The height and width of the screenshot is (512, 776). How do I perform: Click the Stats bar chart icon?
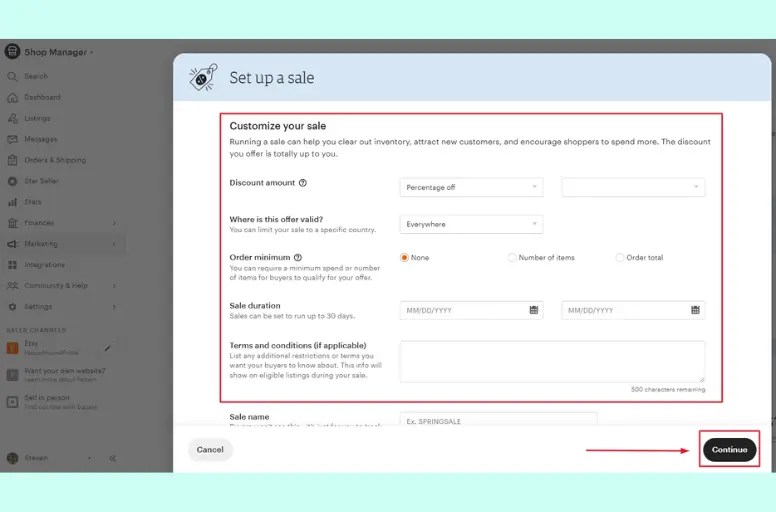tap(12, 202)
